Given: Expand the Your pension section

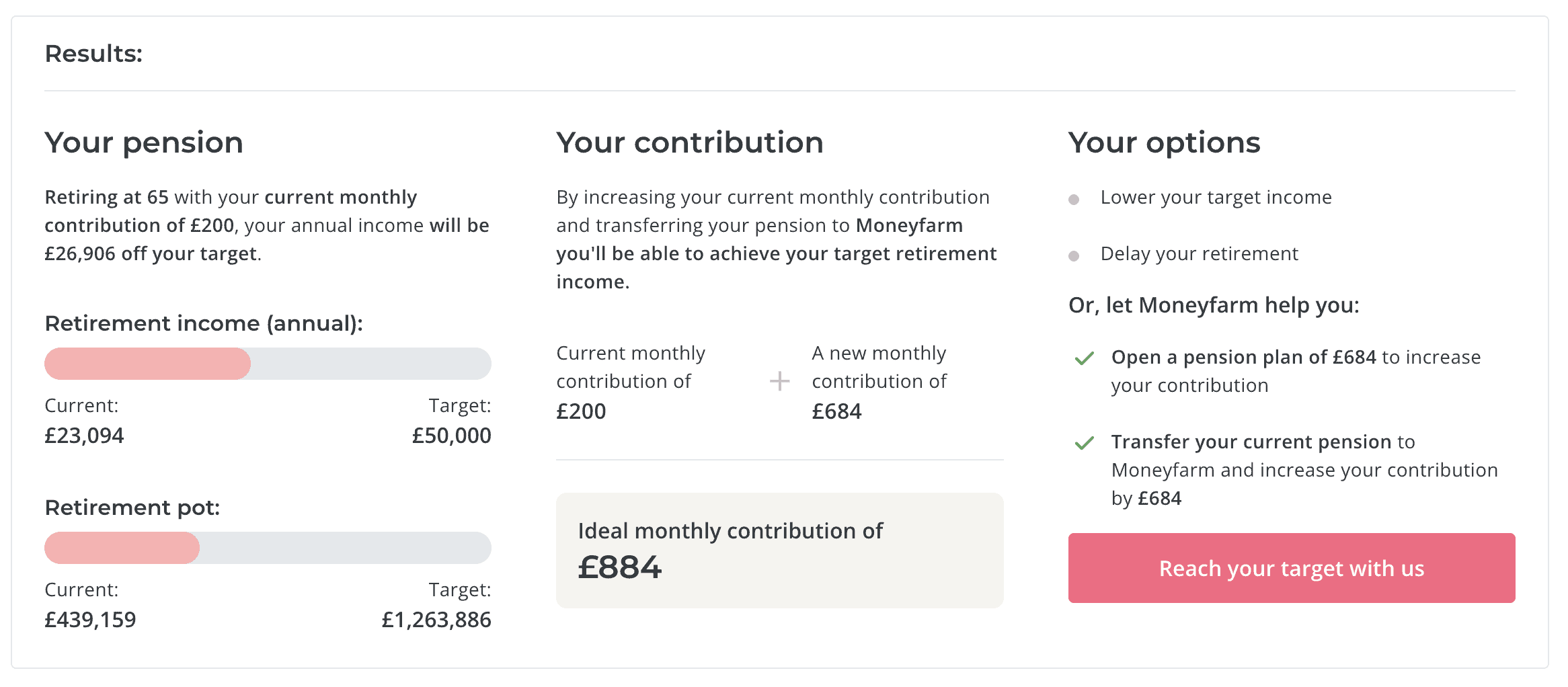Looking at the screenshot, I should click(144, 143).
